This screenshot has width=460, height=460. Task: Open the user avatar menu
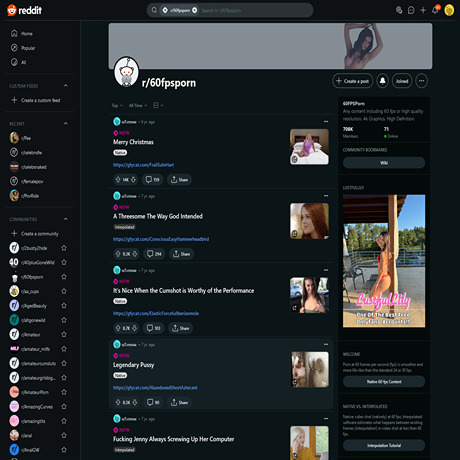(449, 10)
